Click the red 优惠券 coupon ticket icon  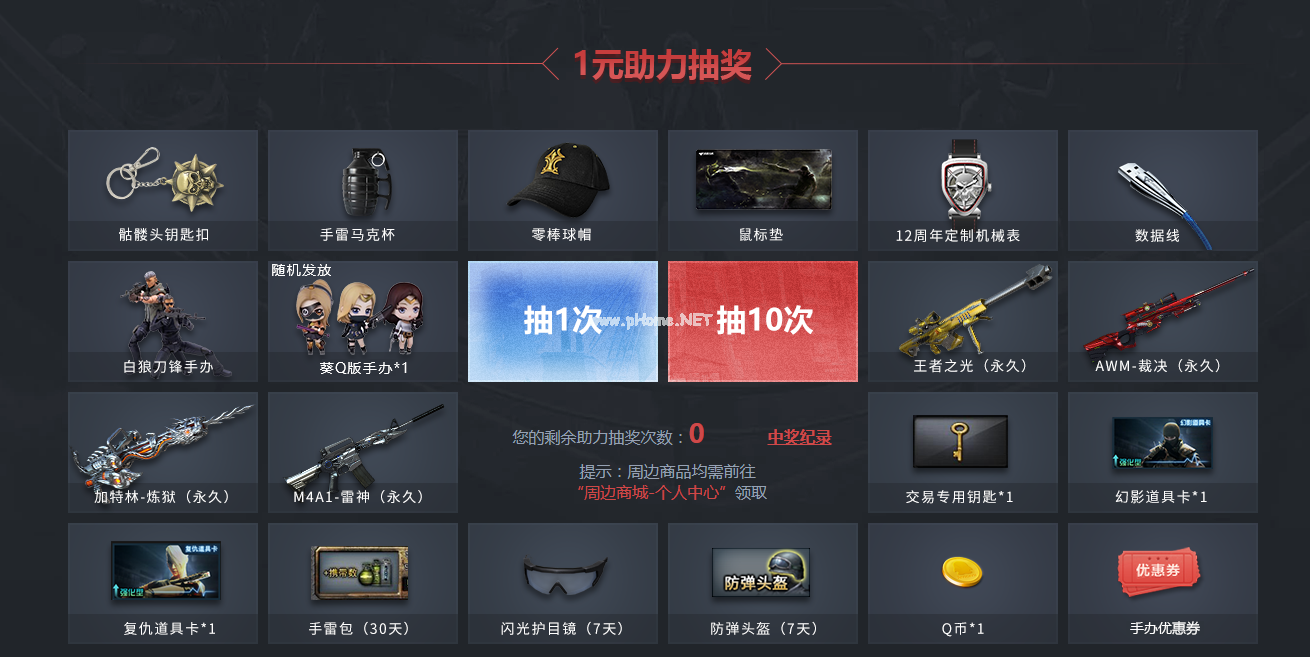tap(1159, 573)
